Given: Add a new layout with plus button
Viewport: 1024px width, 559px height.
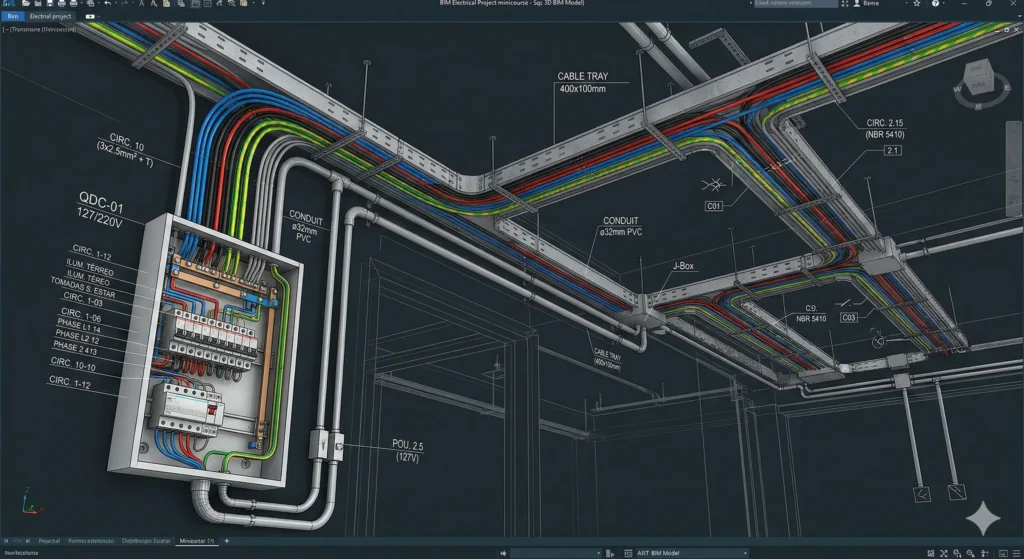Looking at the screenshot, I should click(x=227, y=540).
